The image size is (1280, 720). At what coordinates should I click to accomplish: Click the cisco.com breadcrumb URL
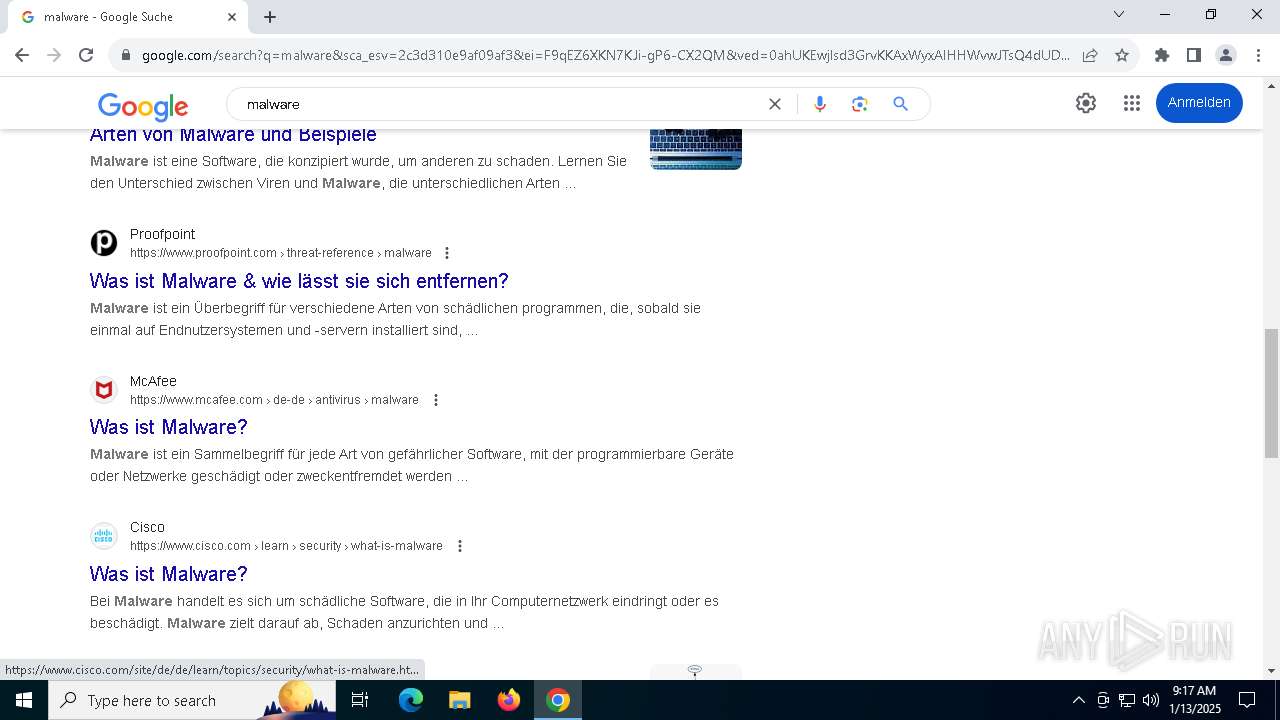point(286,546)
